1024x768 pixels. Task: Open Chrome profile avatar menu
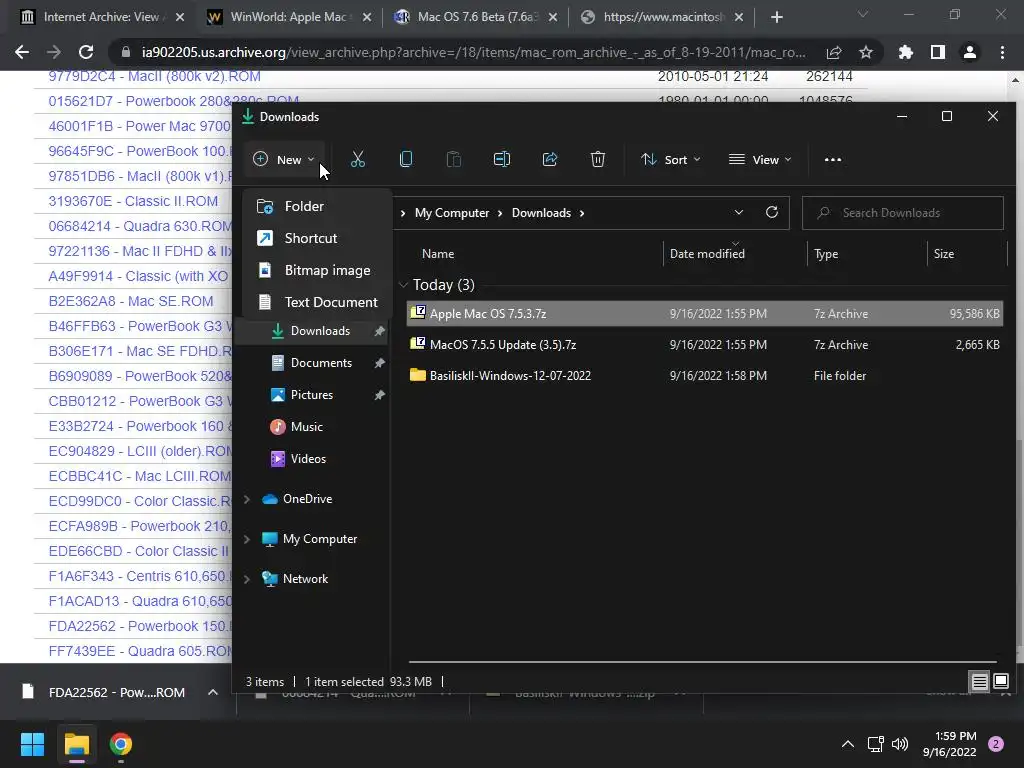click(x=970, y=52)
